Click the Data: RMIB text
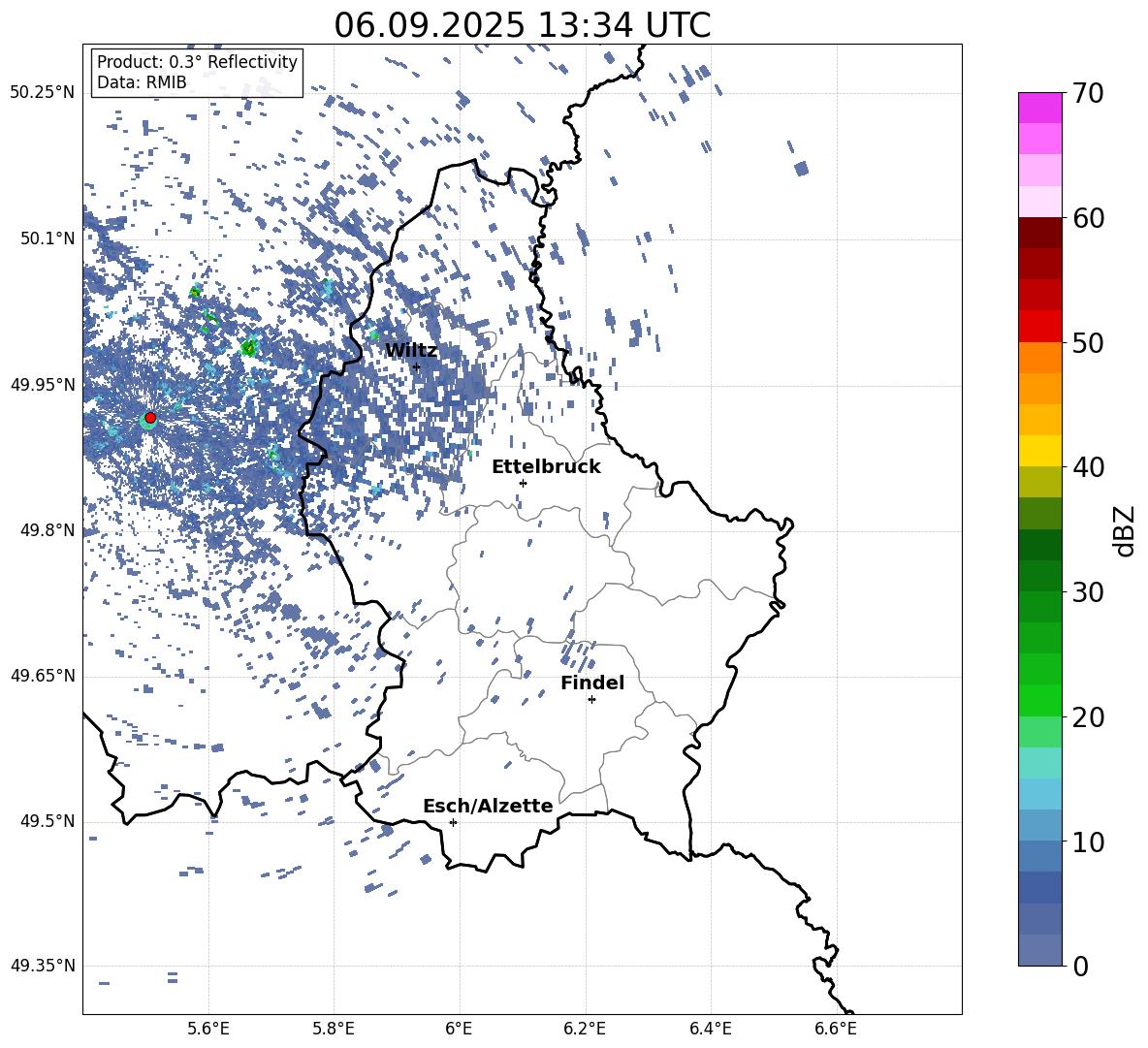The image size is (1148, 1048). 142,82
